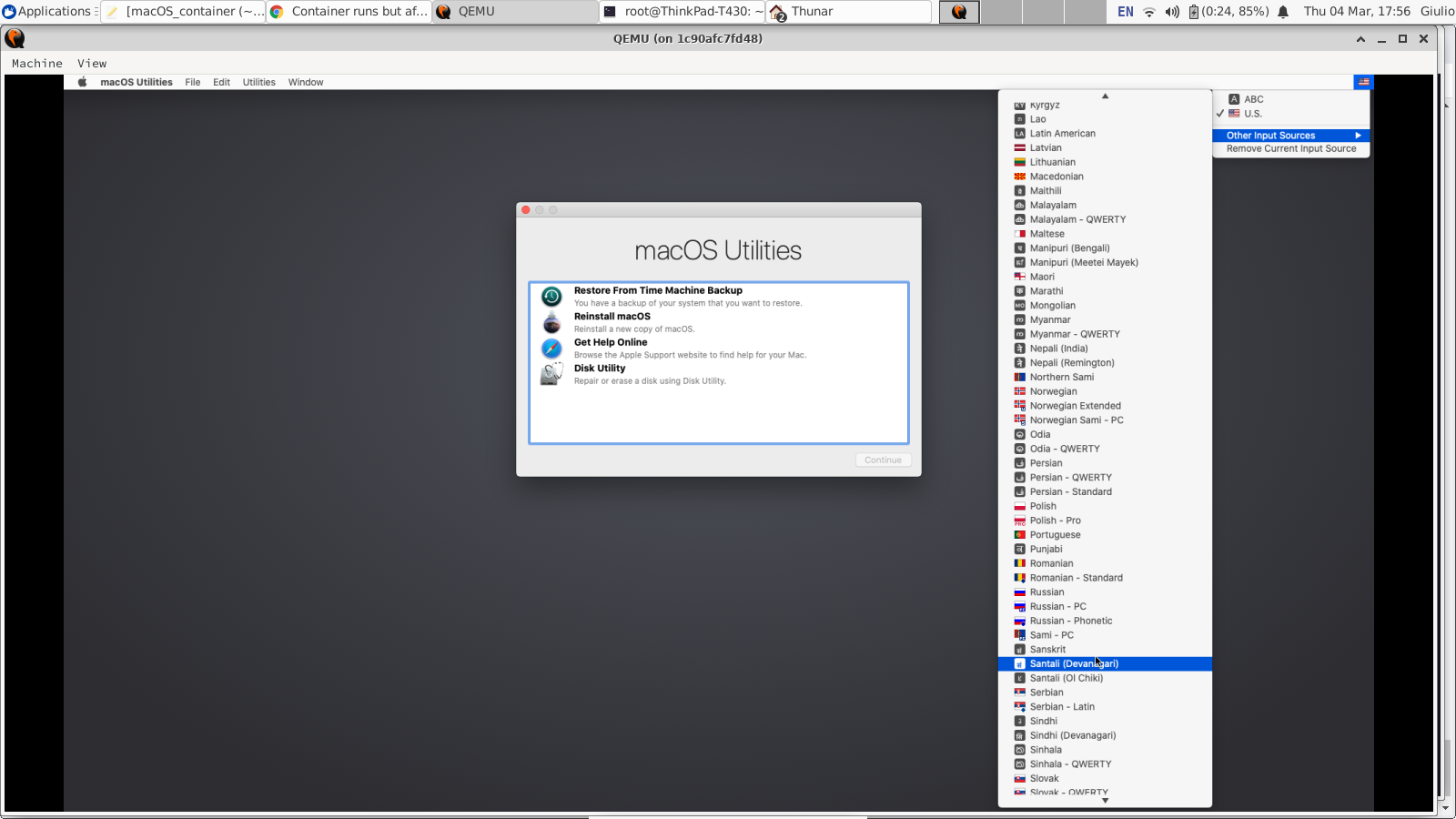Click the Serbian flag icon
Screen dimensions: 1456x819
(x=1020, y=693)
